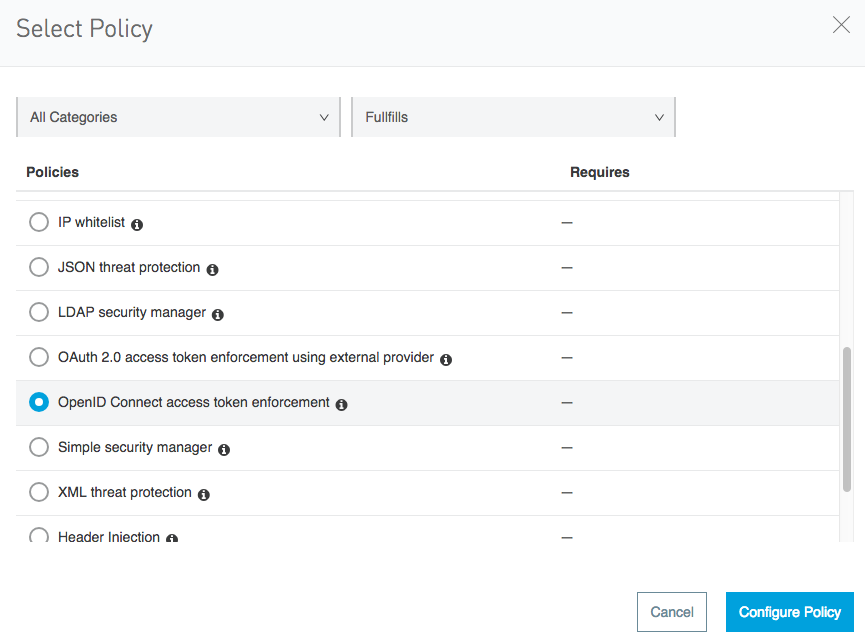The image size is (865, 638).
Task: Click info icon beside JSON threat protection
Action: (212, 269)
